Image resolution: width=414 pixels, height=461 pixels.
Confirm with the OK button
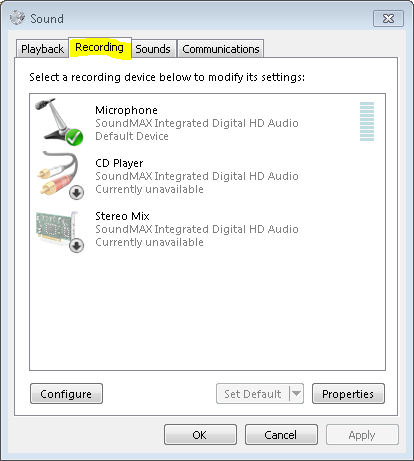click(x=200, y=435)
